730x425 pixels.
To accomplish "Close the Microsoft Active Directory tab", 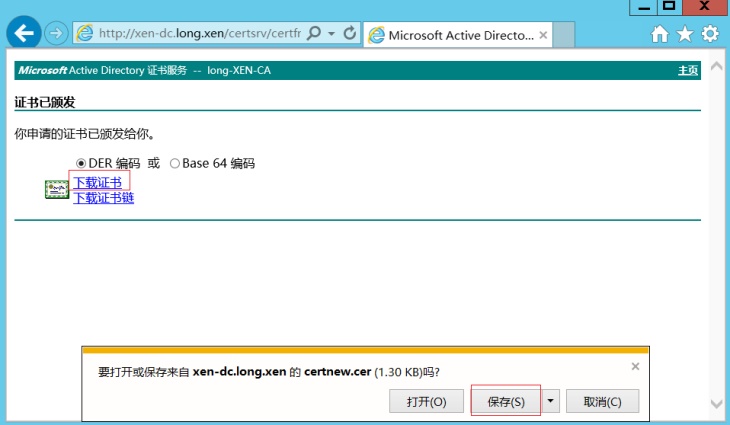I will tap(543, 35).
